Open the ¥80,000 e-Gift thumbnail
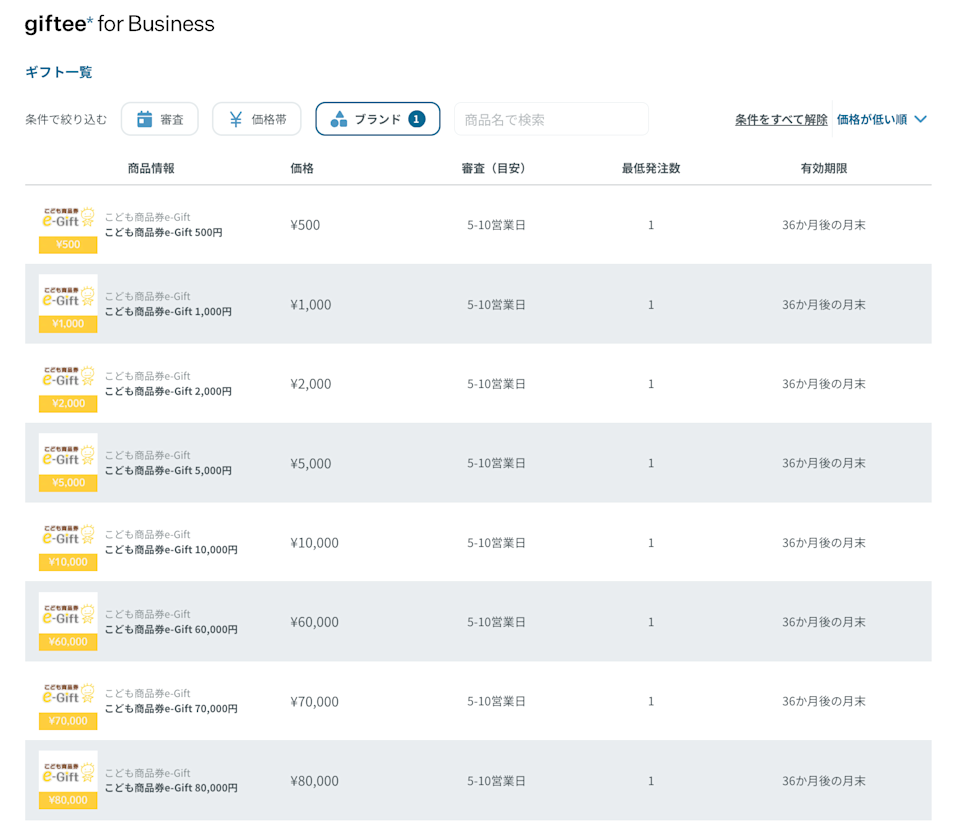The width and height of the screenshot is (960, 834). click(x=68, y=780)
